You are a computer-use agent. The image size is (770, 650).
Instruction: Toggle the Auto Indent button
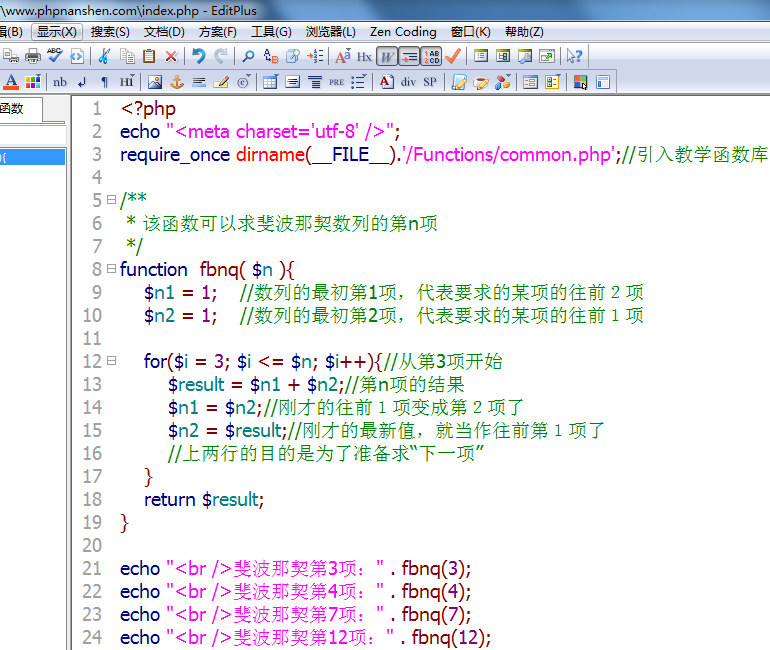click(409, 56)
